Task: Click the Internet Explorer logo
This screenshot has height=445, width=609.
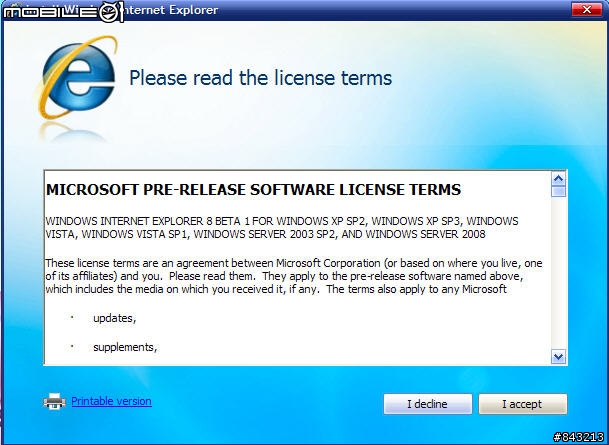Action: point(78,78)
